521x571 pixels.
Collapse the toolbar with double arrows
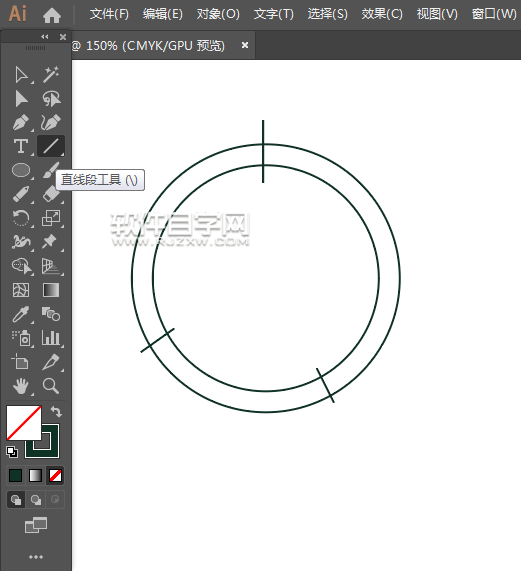(x=45, y=37)
